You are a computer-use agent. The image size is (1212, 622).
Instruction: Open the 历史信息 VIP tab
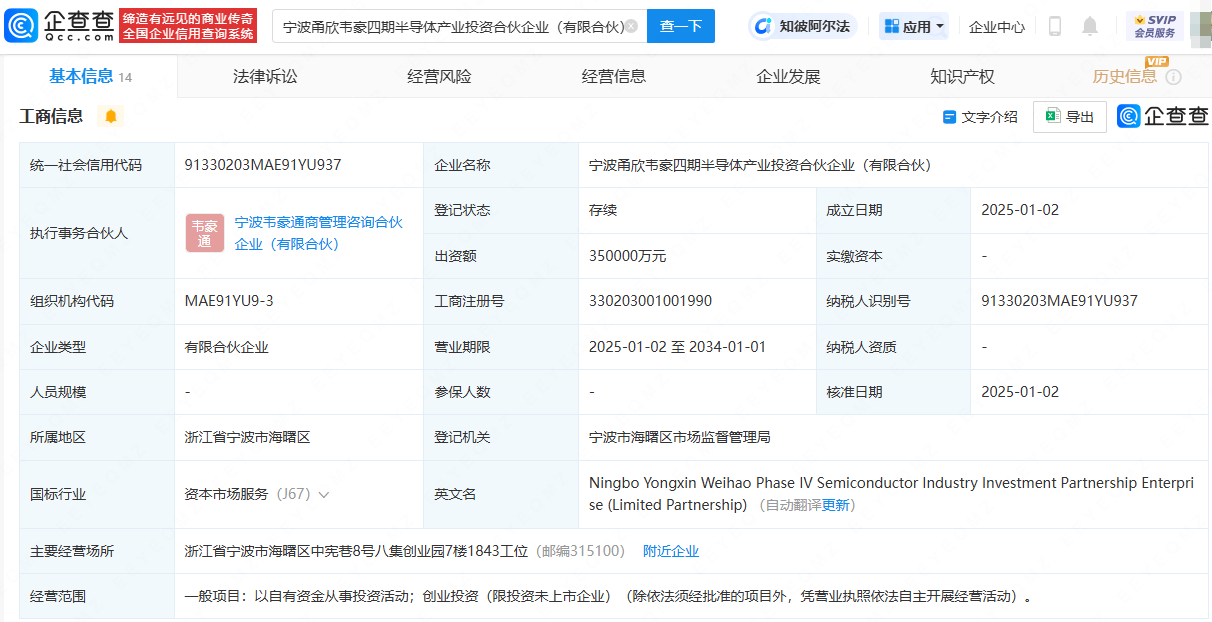pyautogui.click(x=1125, y=77)
